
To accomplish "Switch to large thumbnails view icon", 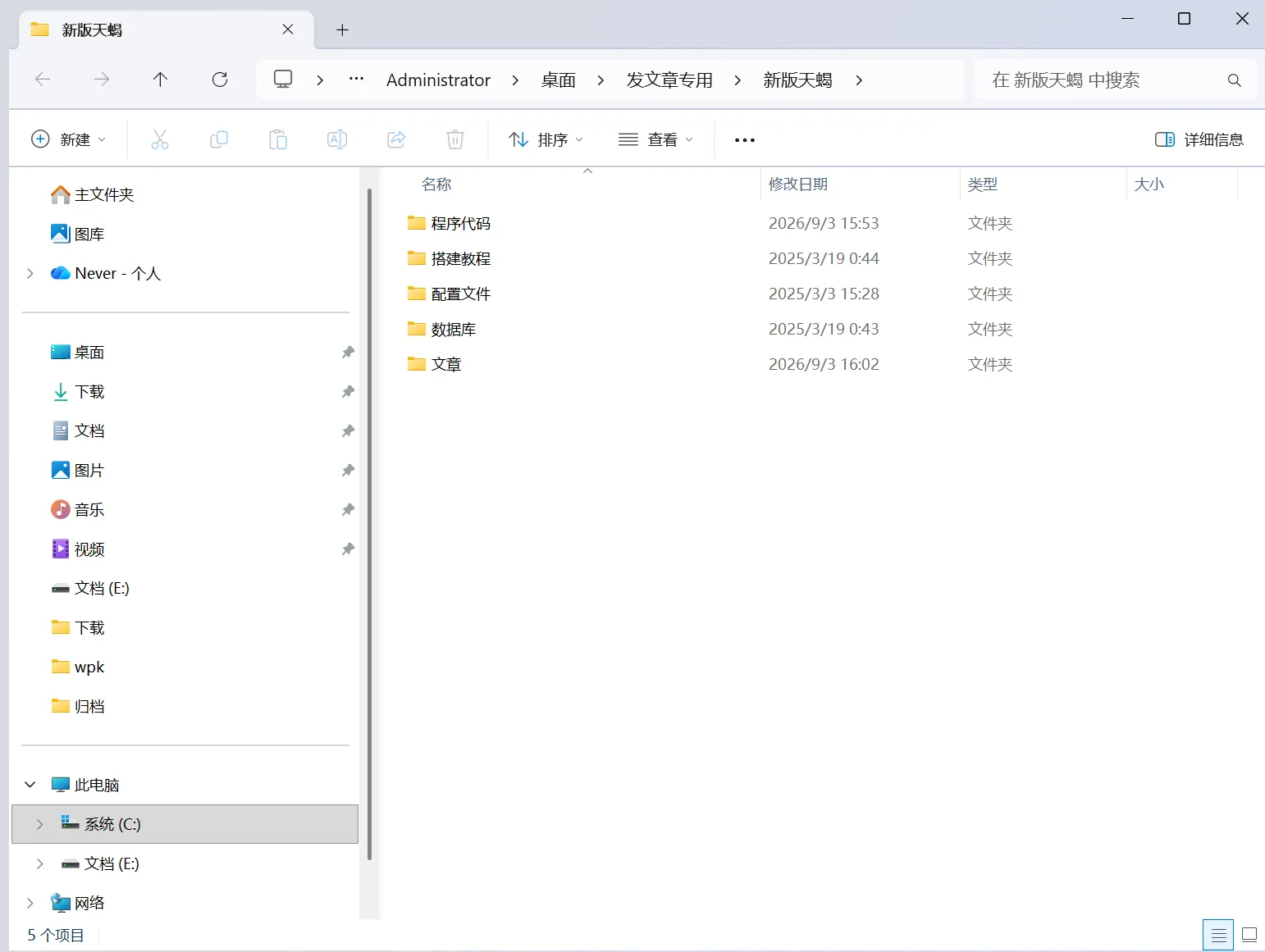I will click(x=1249, y=935).
